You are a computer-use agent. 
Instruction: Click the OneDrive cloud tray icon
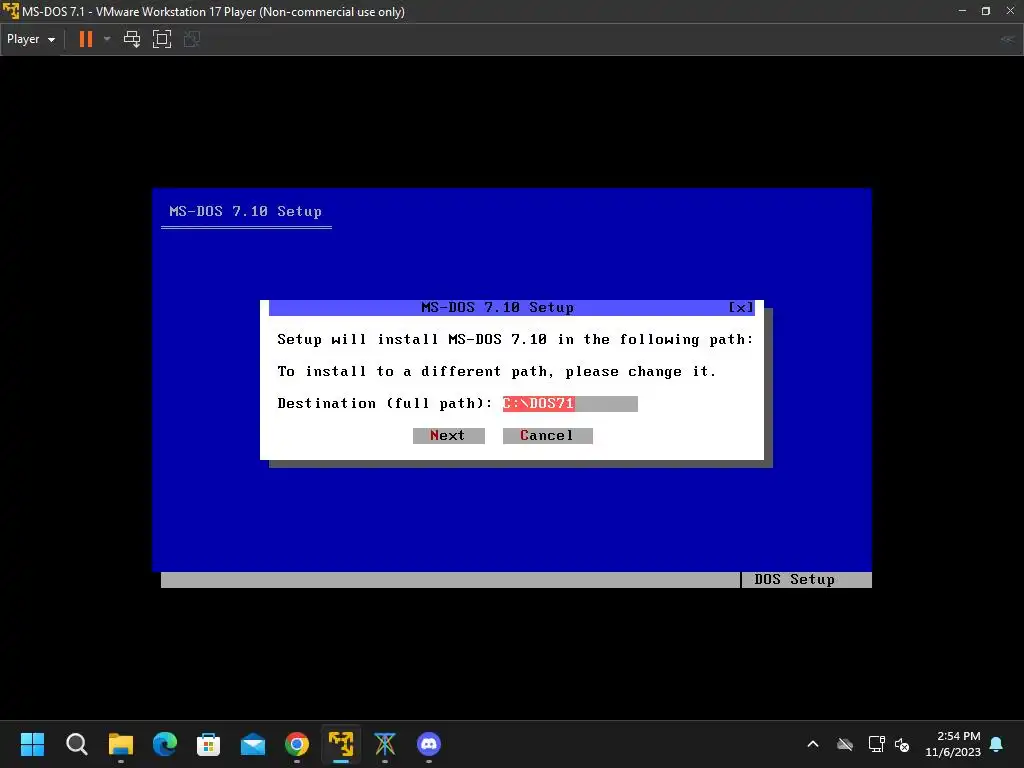pyautogui.click(x=845, y=744)
